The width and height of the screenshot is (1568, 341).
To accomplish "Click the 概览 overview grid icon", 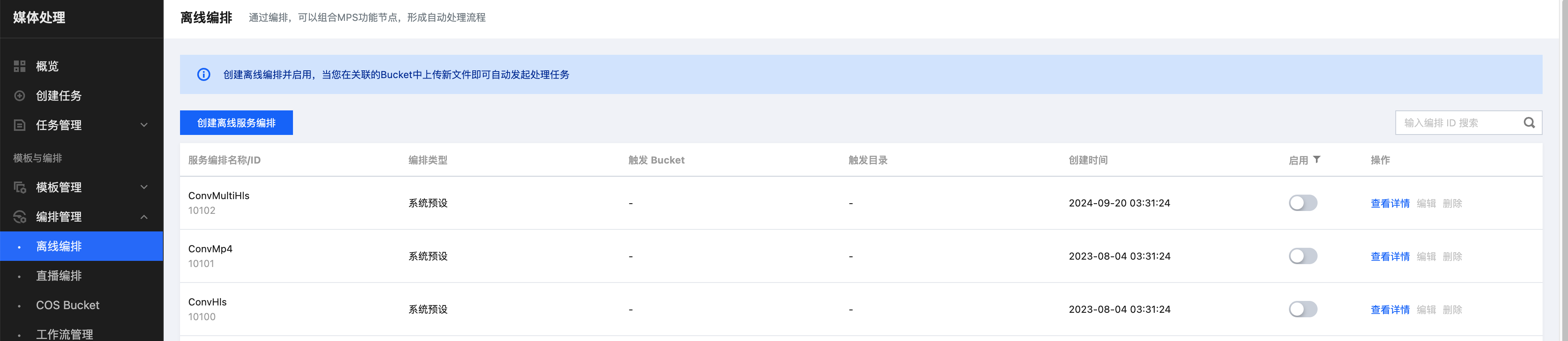I will 20,66.
